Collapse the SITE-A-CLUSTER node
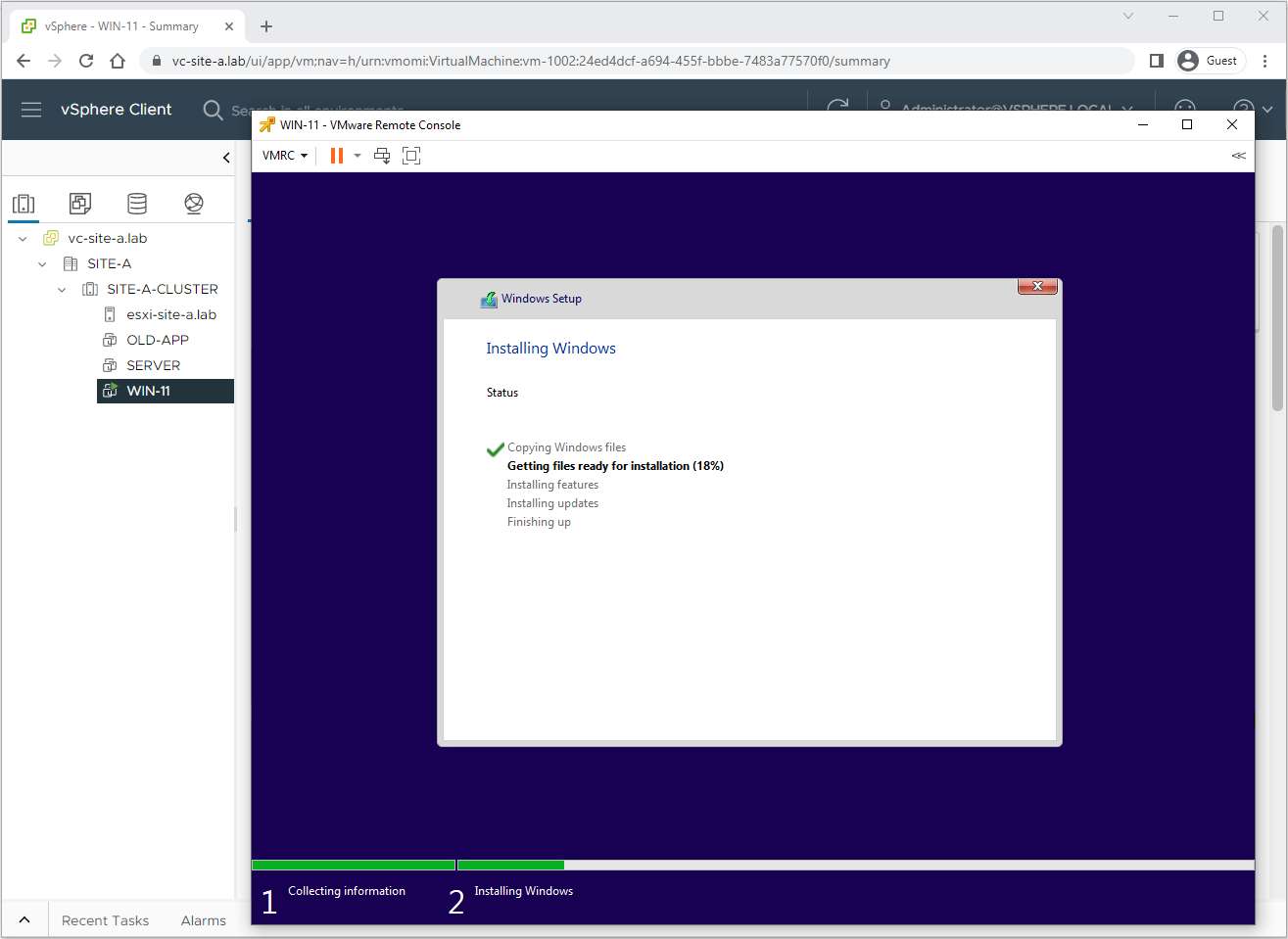The image size is (1288, 939). [x=62, y=290]
